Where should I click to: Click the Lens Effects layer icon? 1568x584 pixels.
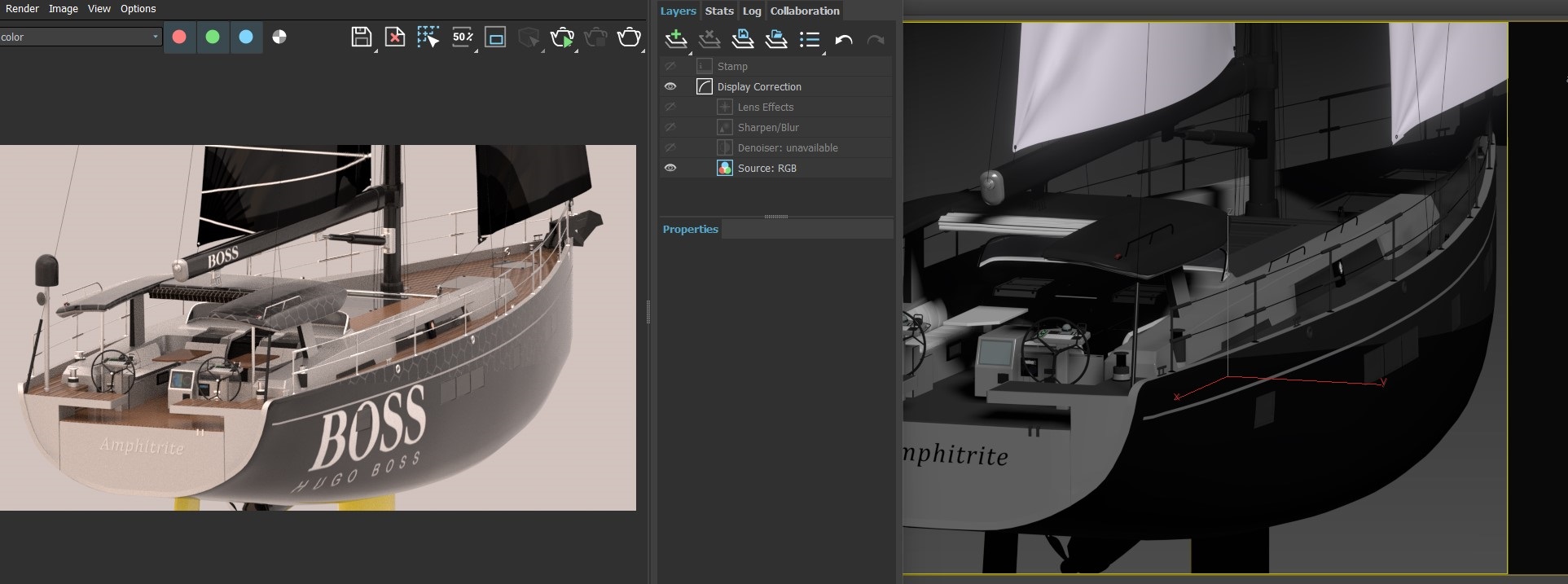(x=725, y=107)
